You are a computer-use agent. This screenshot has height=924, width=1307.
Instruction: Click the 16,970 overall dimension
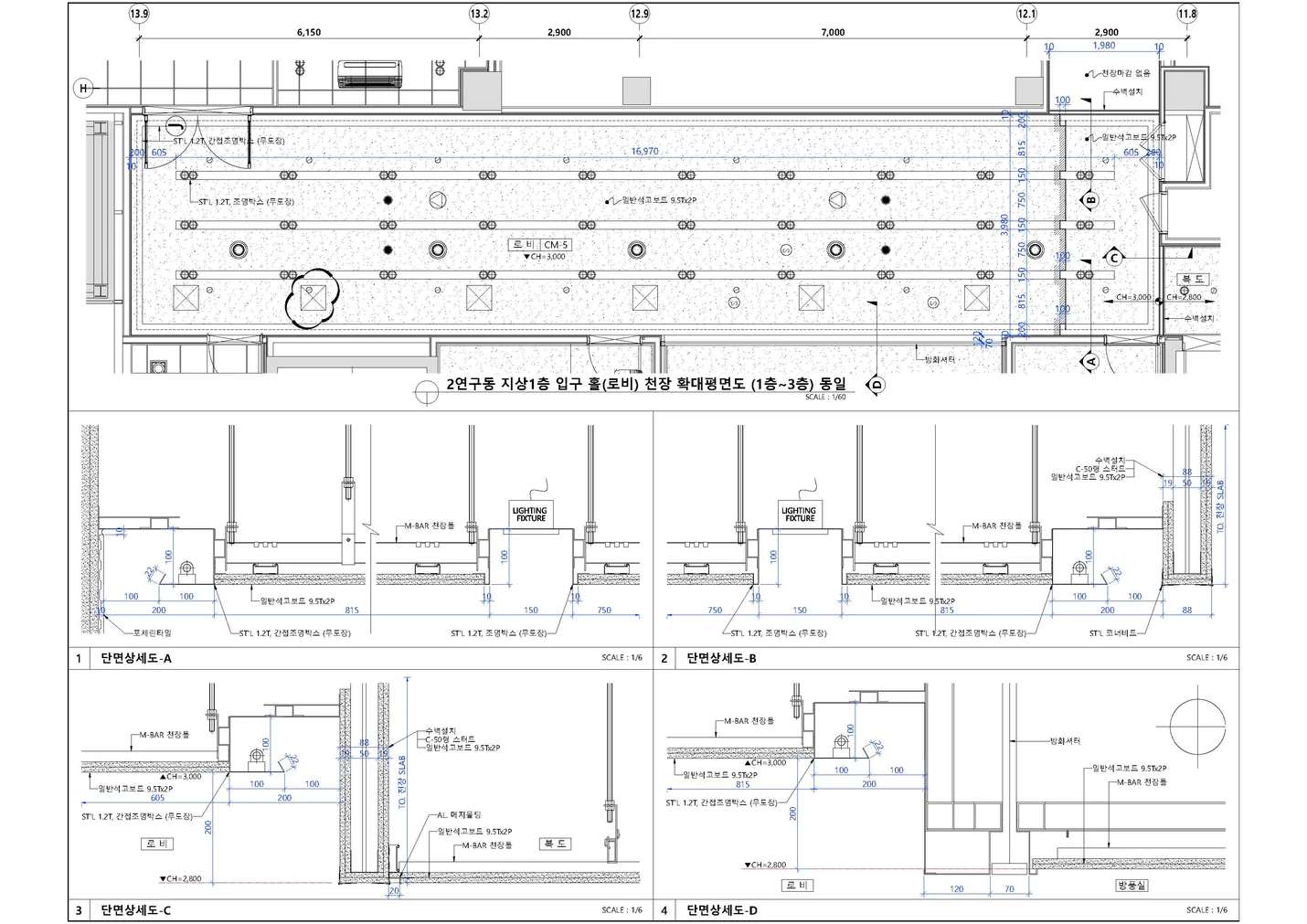[x=644, y=152]
